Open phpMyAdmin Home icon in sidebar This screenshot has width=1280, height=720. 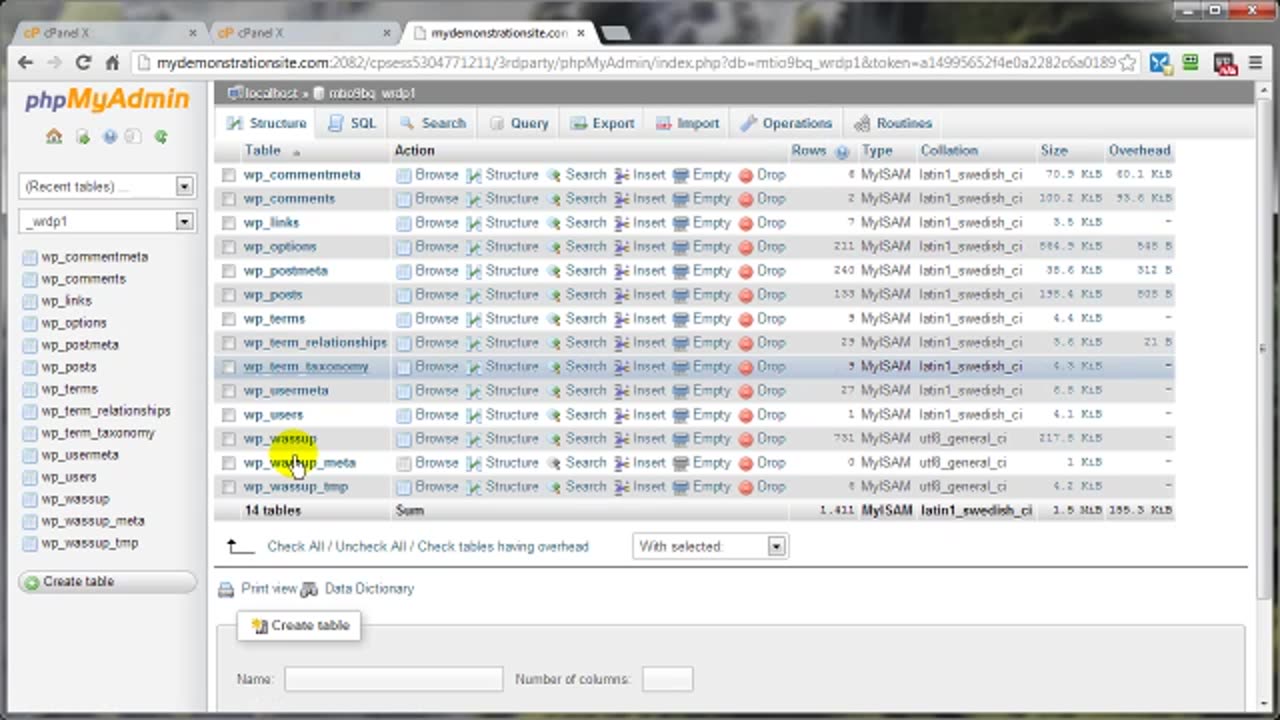(x=54, y=137)
